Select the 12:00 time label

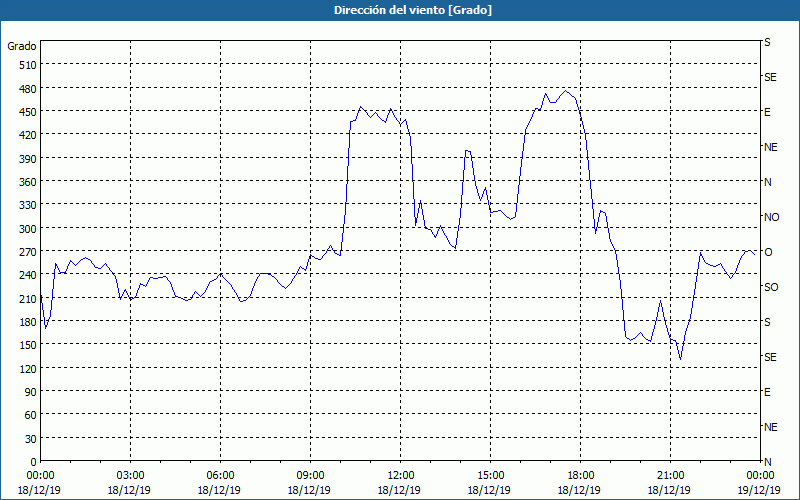pyautogui.click(x=401, y=476)
